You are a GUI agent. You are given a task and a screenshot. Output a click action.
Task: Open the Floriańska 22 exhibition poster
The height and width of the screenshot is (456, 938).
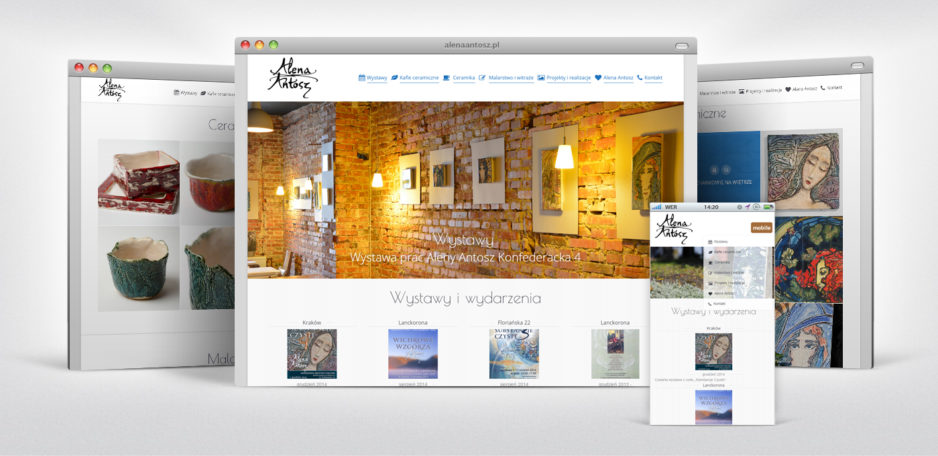[x=513, y=354]
